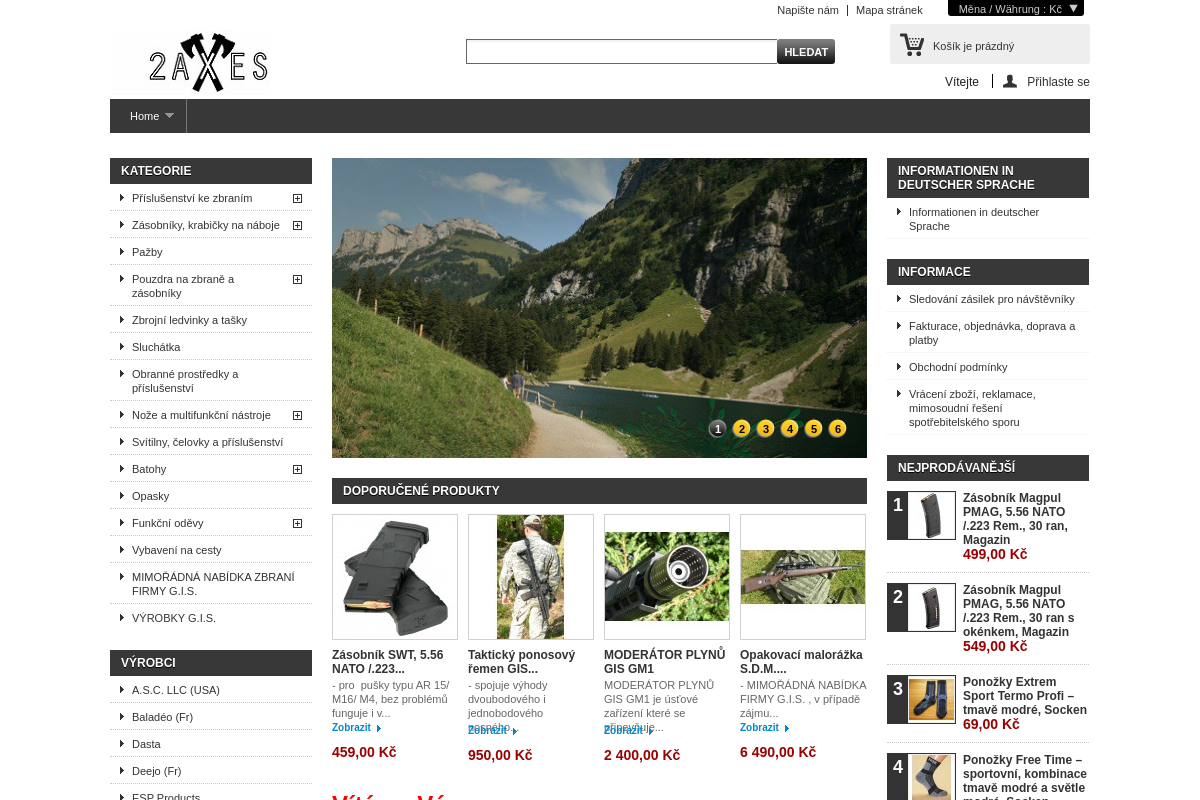The height and width of the screenshot is (800, 1200).
Task: Click into the search text field
Action: tap(621, 52)
